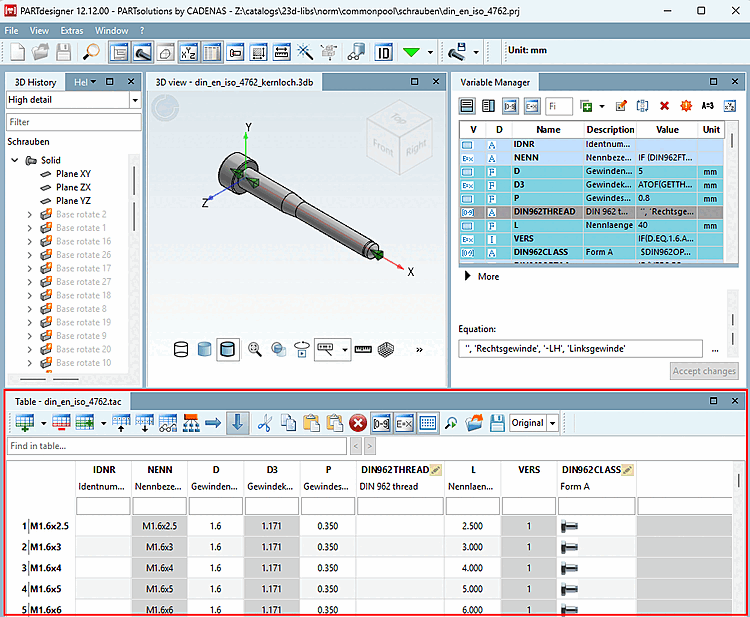Click red circle X icon in table toolbar
The height and width of the screenshot is (617, 750).
coord(358,423)
